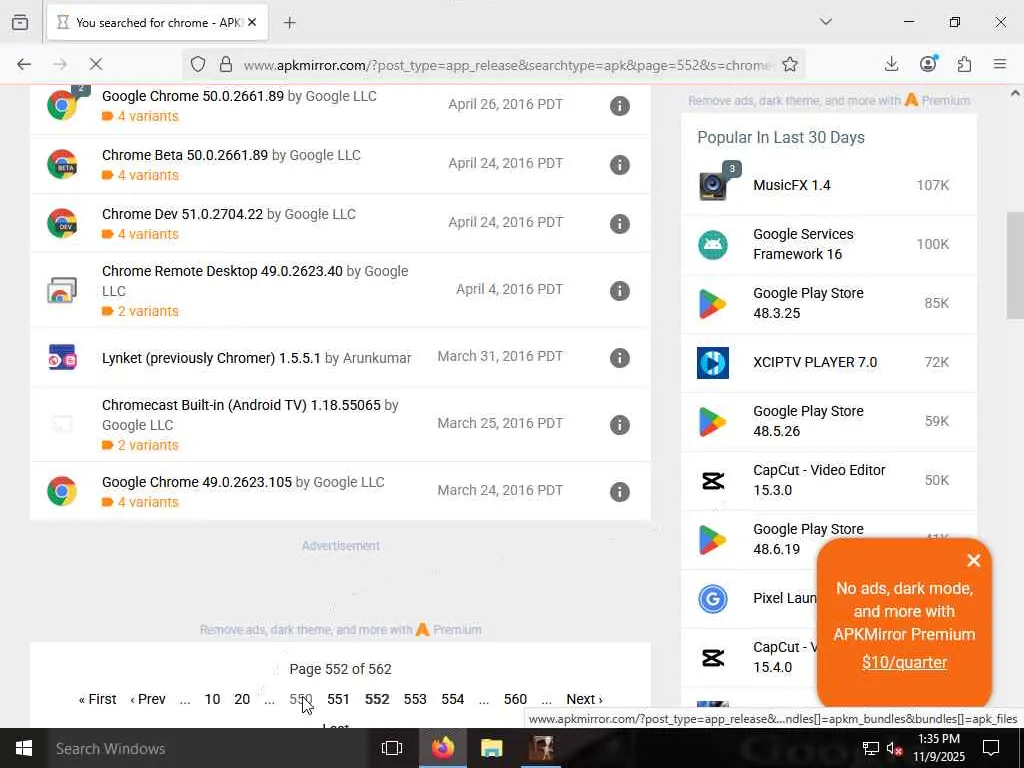Open Task View on the taskbar
The height and width of the screenshot is (768, 1024).
point(392,748)
